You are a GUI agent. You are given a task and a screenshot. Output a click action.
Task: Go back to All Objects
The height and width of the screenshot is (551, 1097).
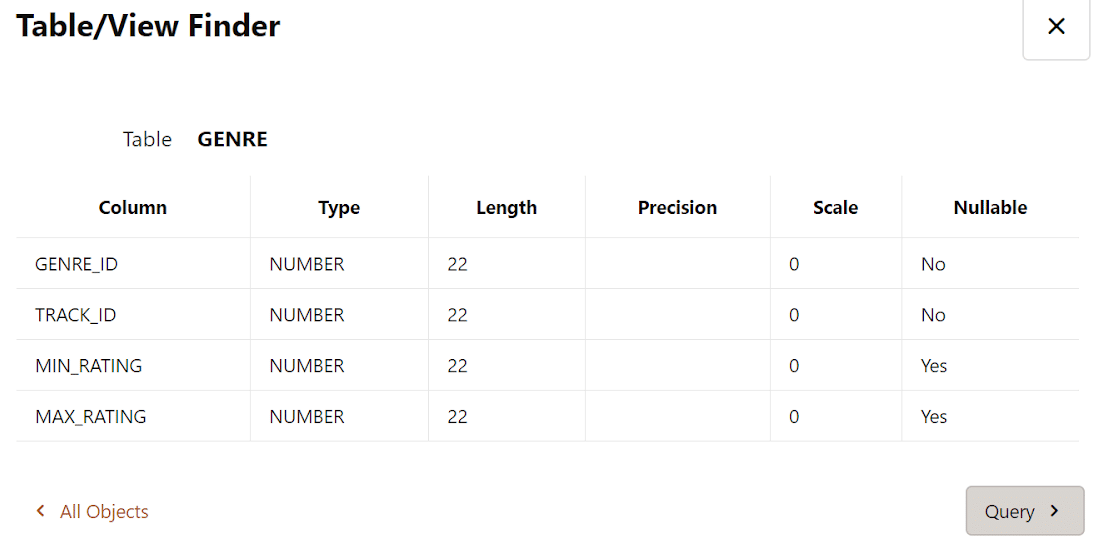(x=103, y=512)
